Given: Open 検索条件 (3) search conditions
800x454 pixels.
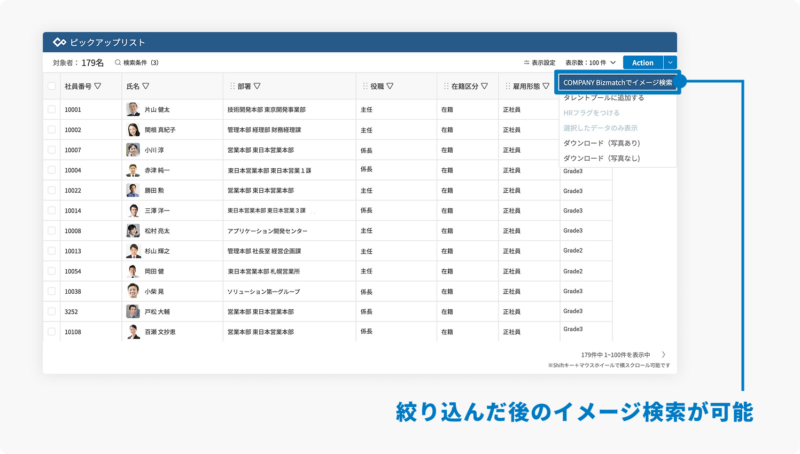Looking at the screenshot, I should 137,63.
